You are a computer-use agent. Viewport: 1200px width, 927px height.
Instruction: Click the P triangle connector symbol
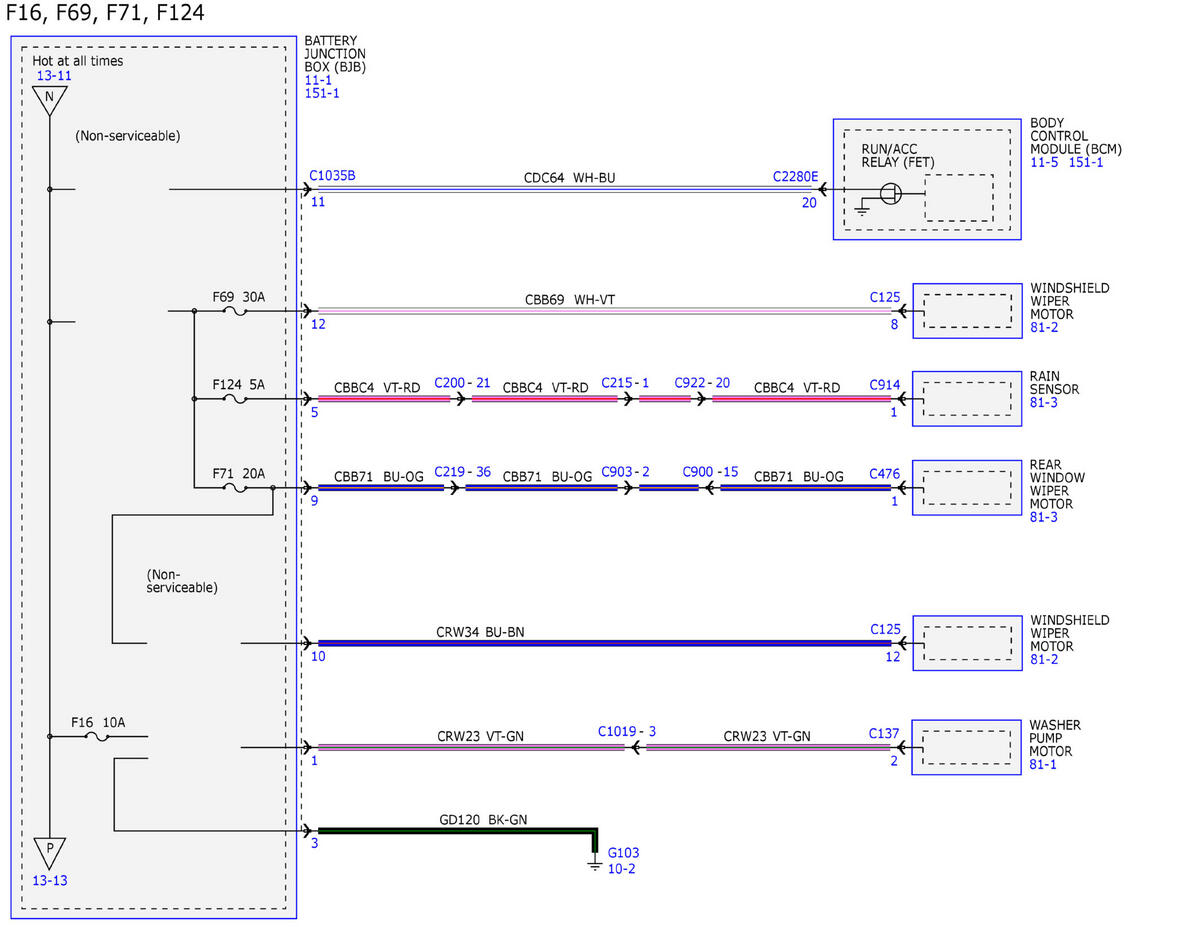[49, 851]
